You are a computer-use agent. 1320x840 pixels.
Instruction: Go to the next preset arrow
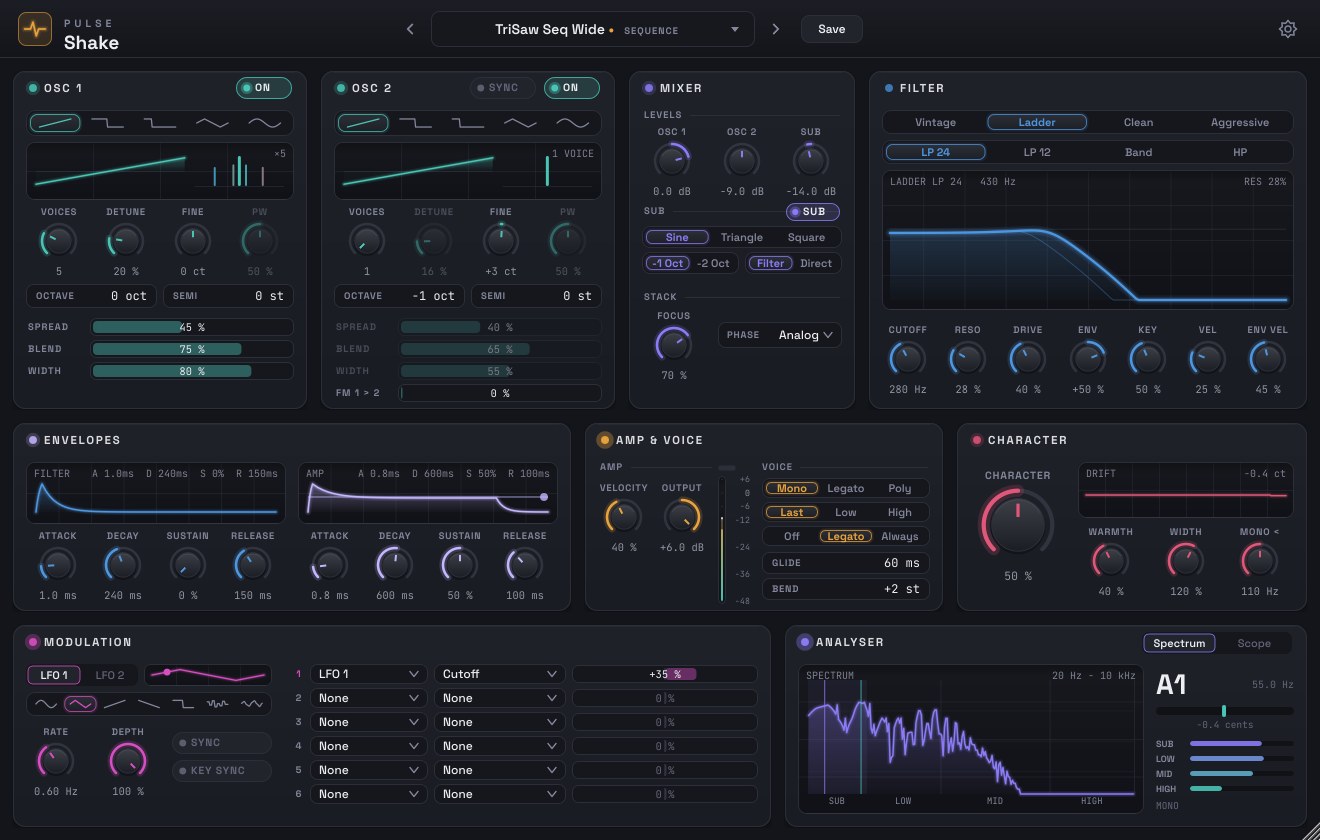point(775,29)
